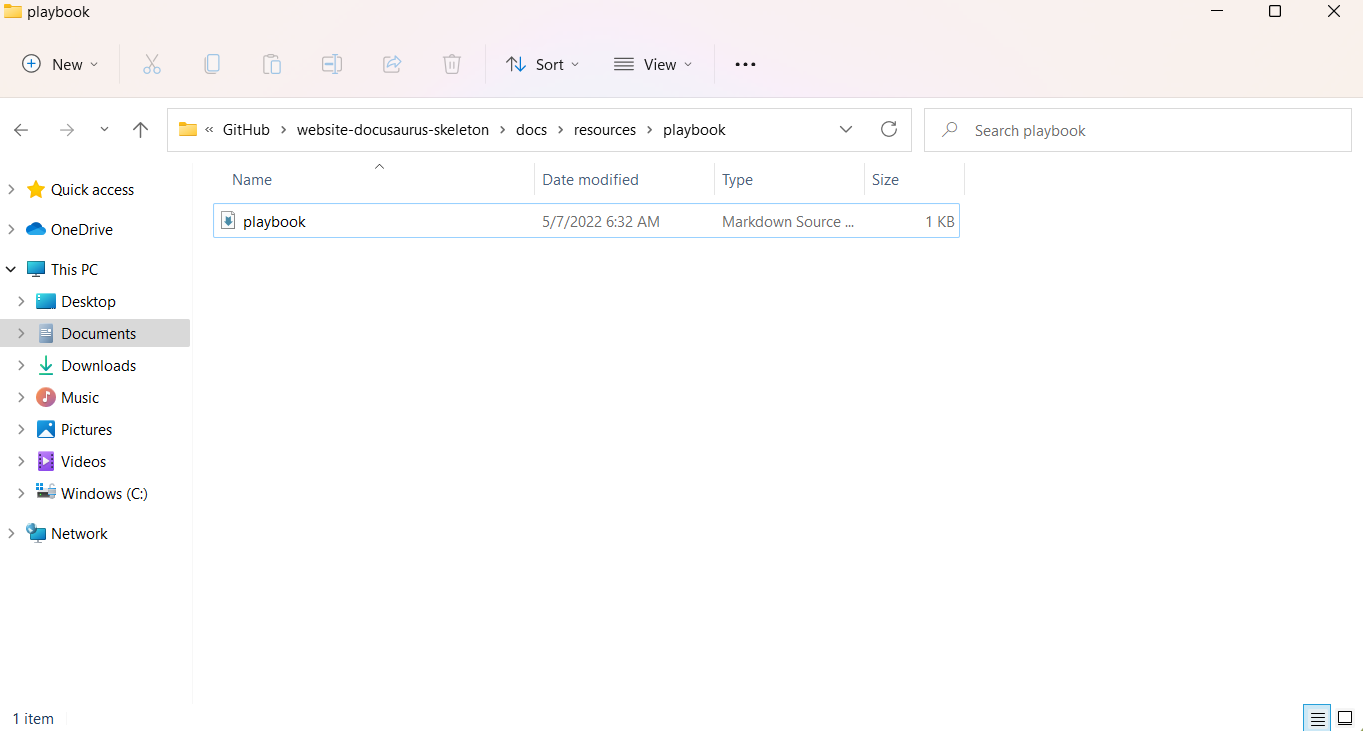Click the Paste clipboard icon
Screen dimensions: 1363x731
[272, 64]
